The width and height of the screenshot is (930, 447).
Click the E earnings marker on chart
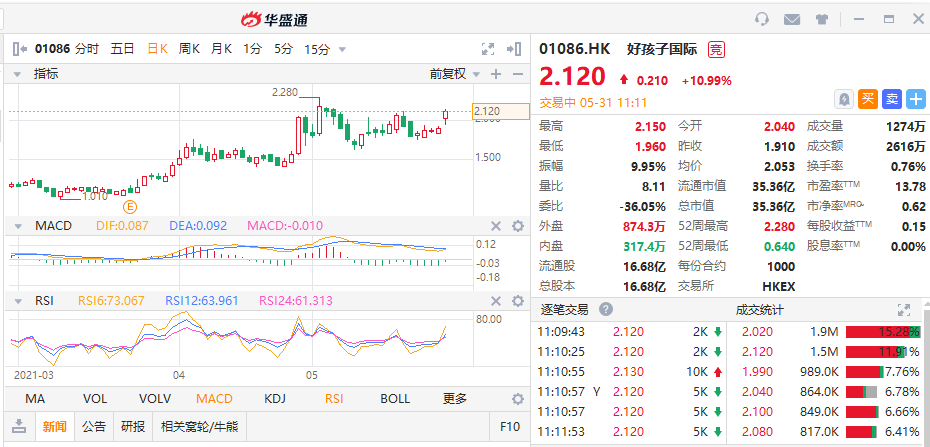click(x=129, y=207)
